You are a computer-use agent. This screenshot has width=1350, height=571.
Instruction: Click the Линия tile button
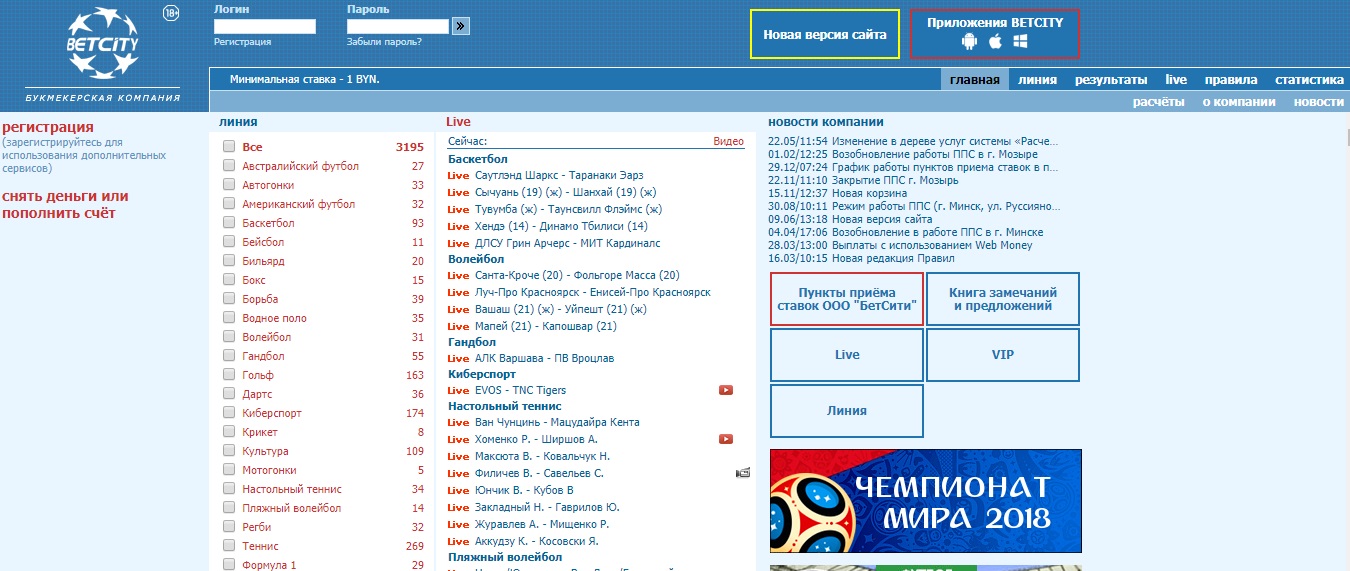[847, 411]
